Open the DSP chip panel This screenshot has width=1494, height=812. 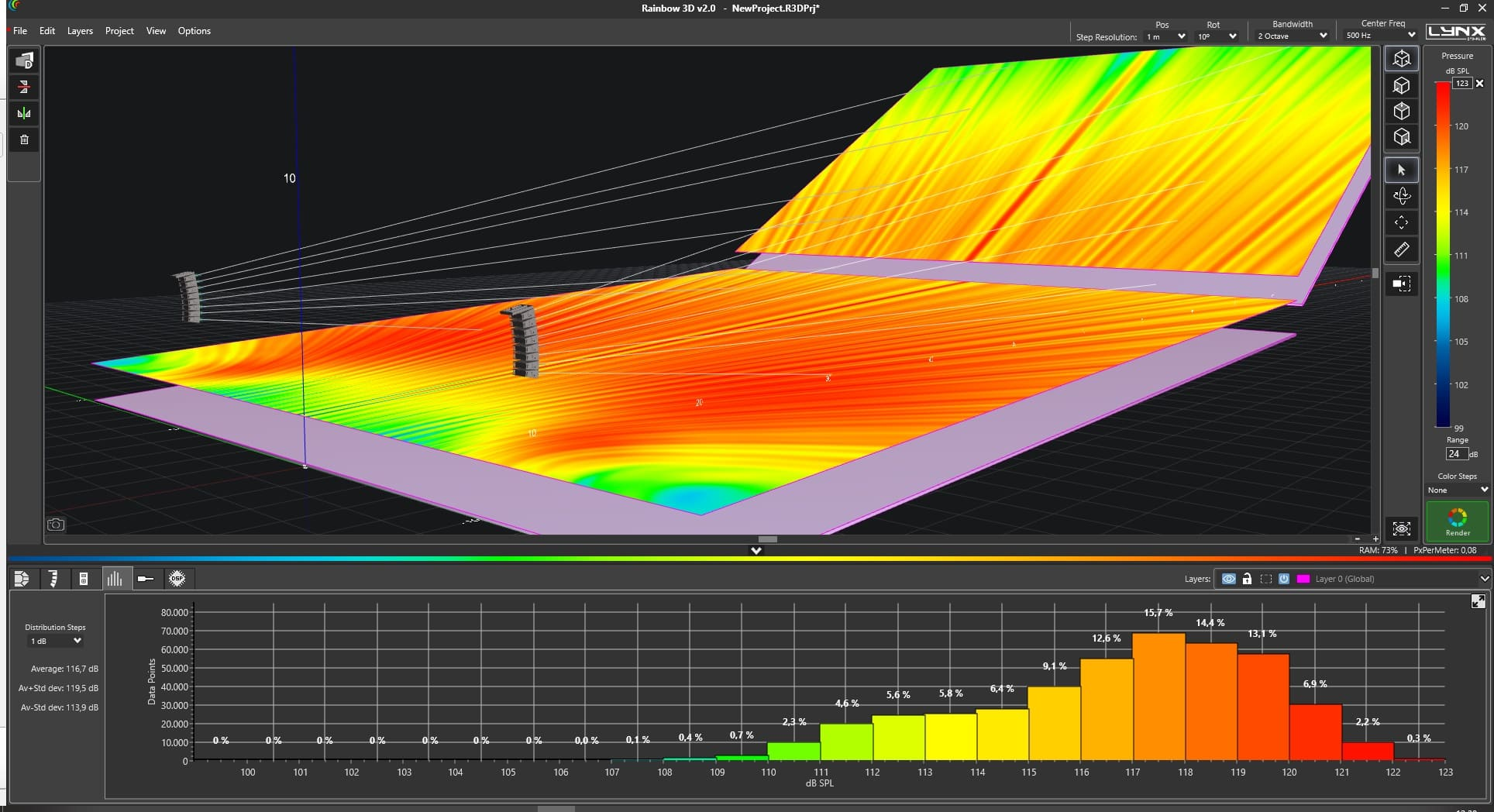click(177, 579)
